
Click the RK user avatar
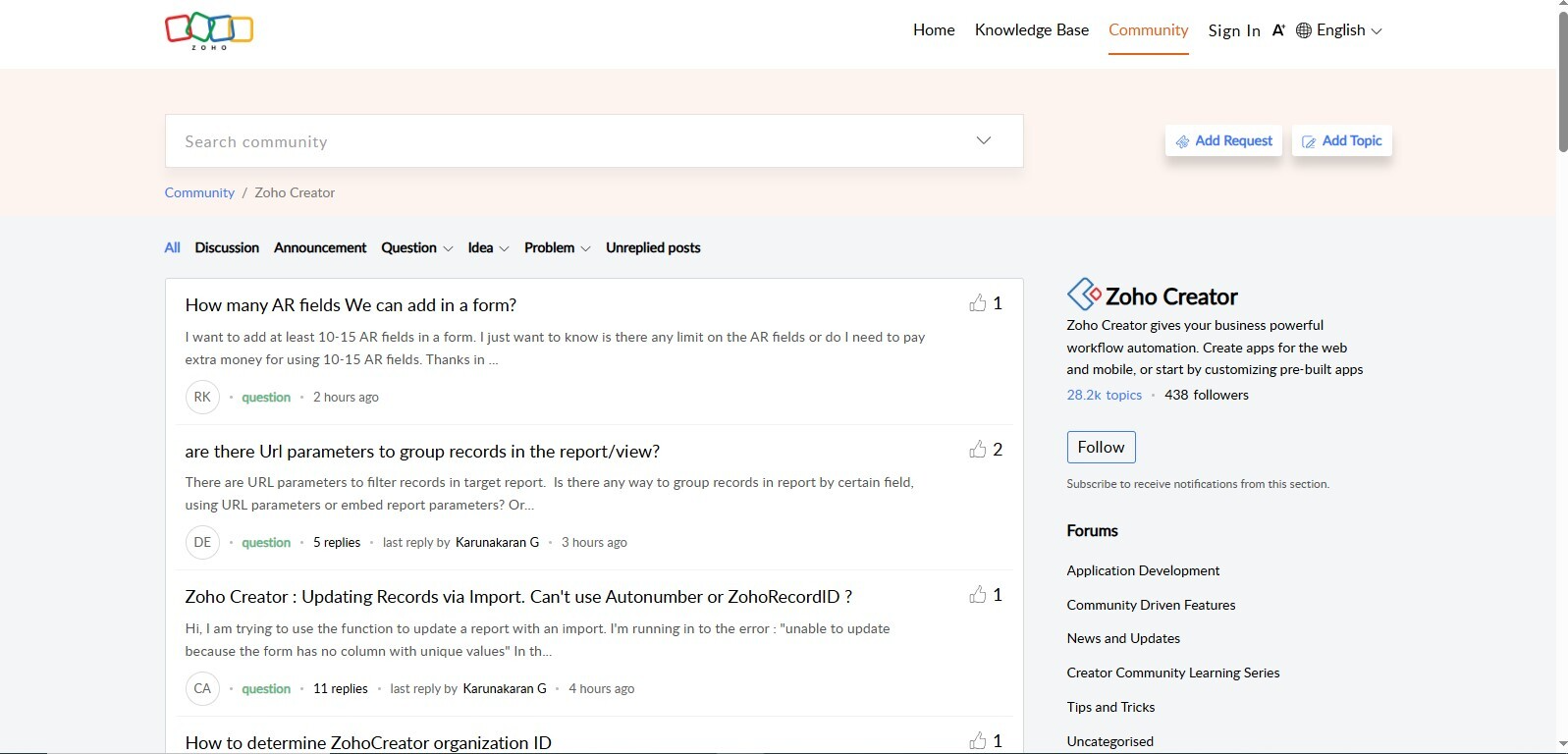click(202, 397)
